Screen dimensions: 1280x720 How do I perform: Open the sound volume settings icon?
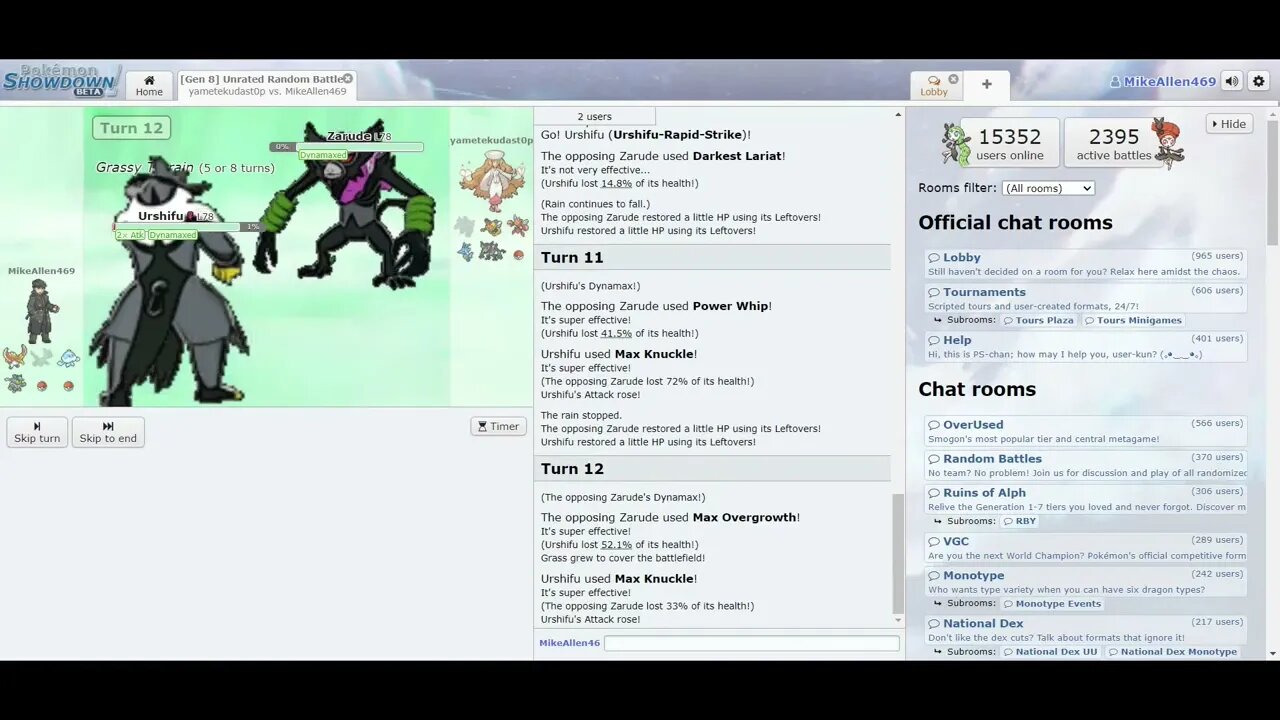tap(1232, 82)
